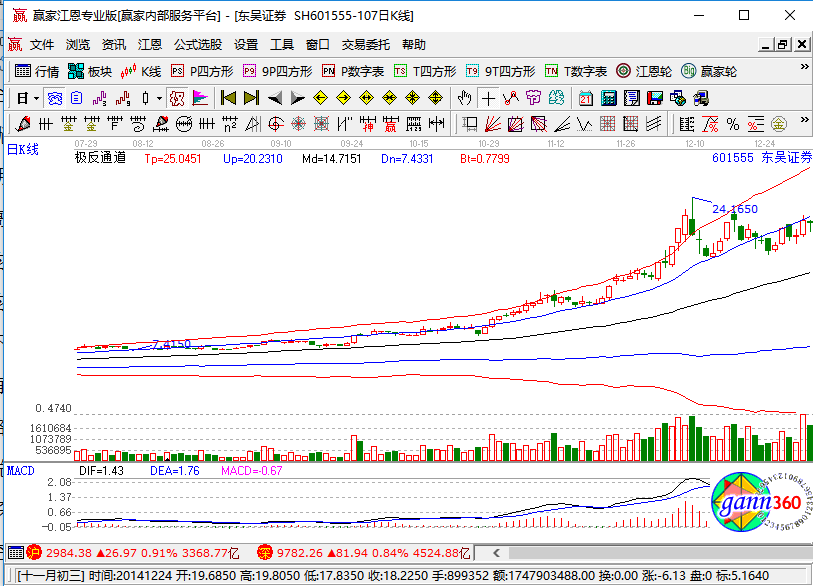This screenshot has width=813, height=586.
Task: Expand top toolbar overflow chevron
Action: coord(804,67)
